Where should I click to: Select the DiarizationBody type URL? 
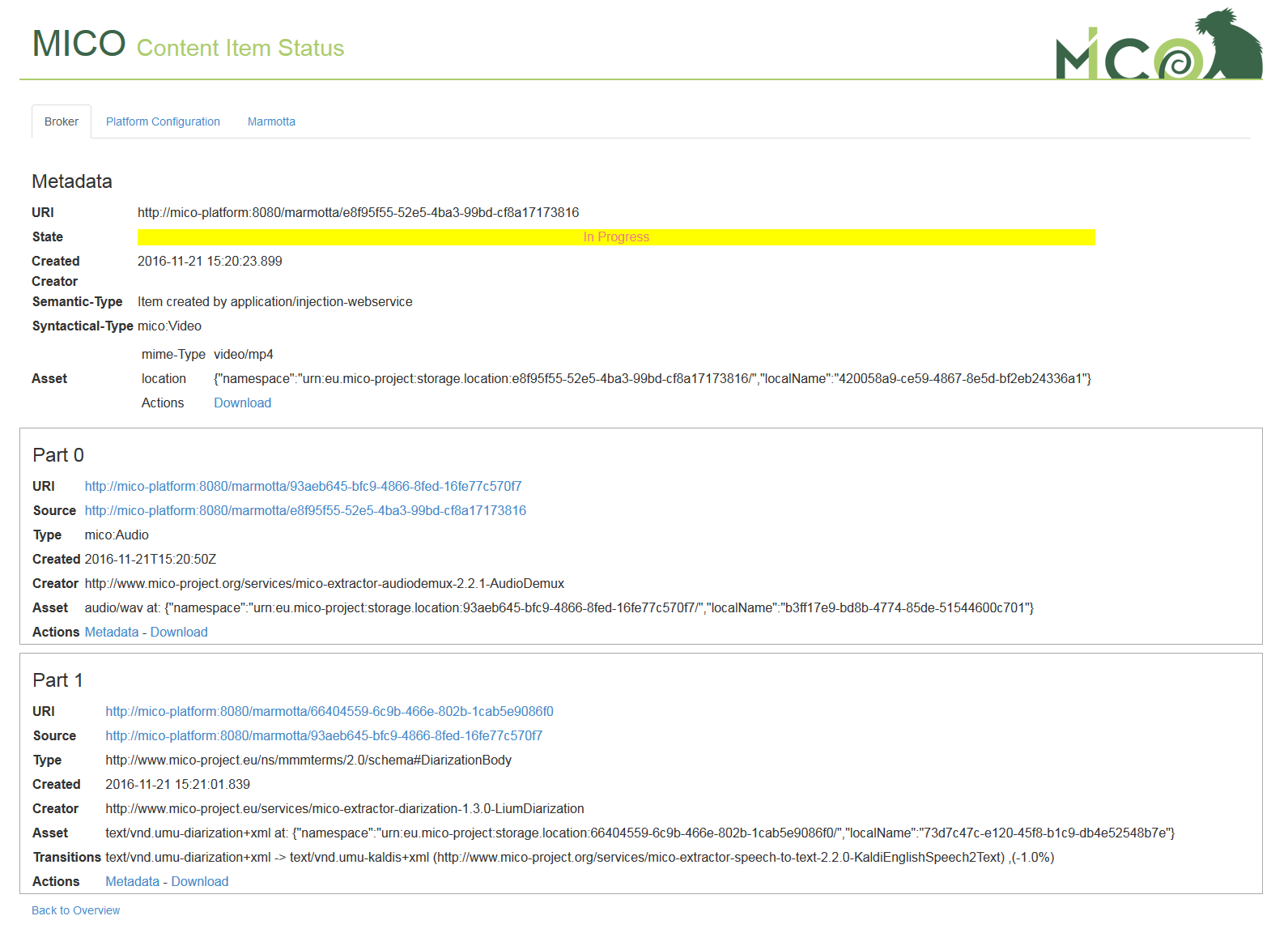[308, 760]
